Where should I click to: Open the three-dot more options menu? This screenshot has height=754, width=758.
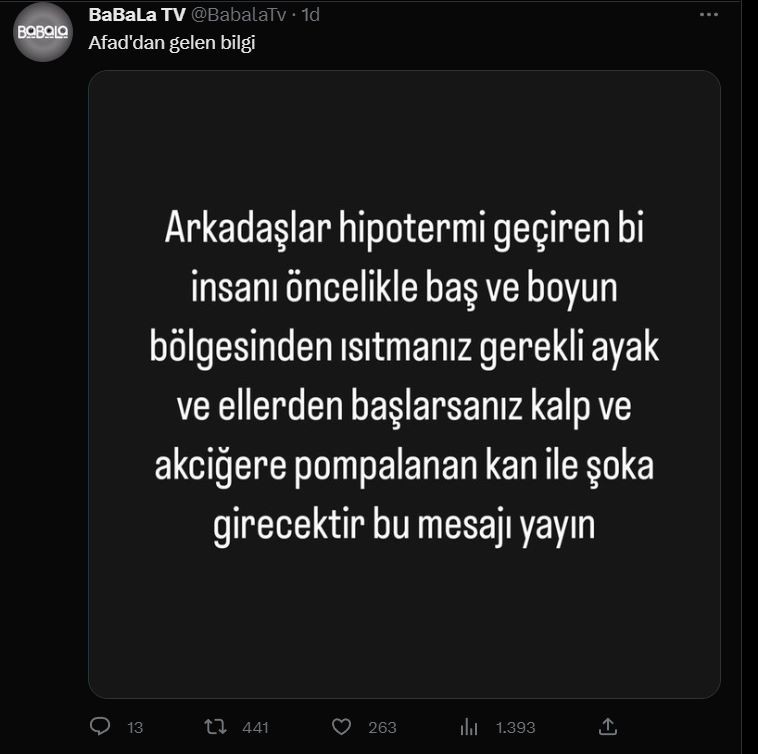coord(709,15)
